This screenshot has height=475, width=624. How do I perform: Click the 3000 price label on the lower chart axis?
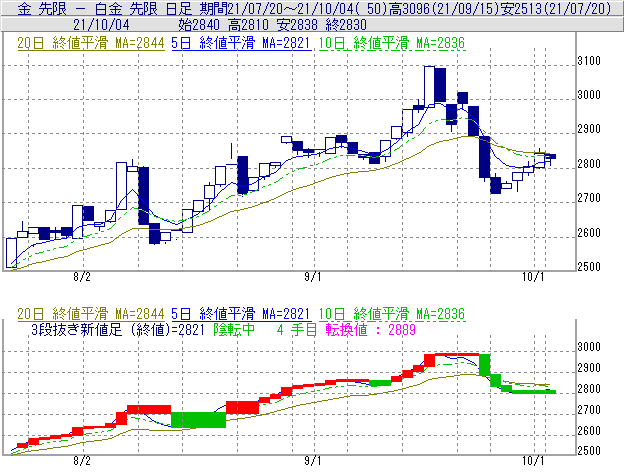(589, 347)
